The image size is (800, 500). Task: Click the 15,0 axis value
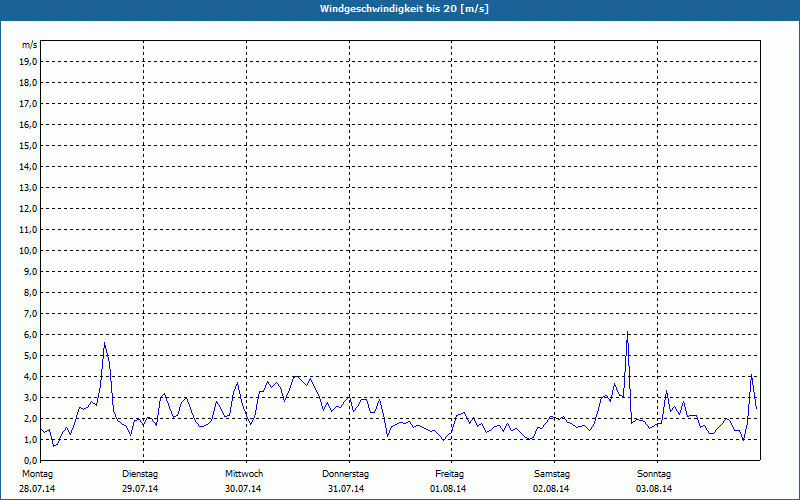tap(27, 145)
